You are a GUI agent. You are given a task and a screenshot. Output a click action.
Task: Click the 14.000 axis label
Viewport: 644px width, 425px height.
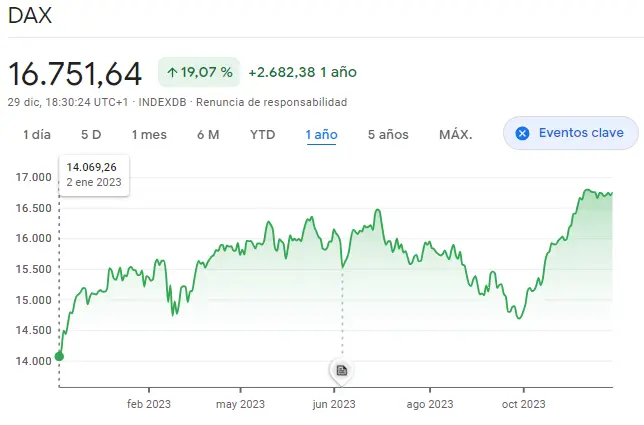tap(34, 361)
